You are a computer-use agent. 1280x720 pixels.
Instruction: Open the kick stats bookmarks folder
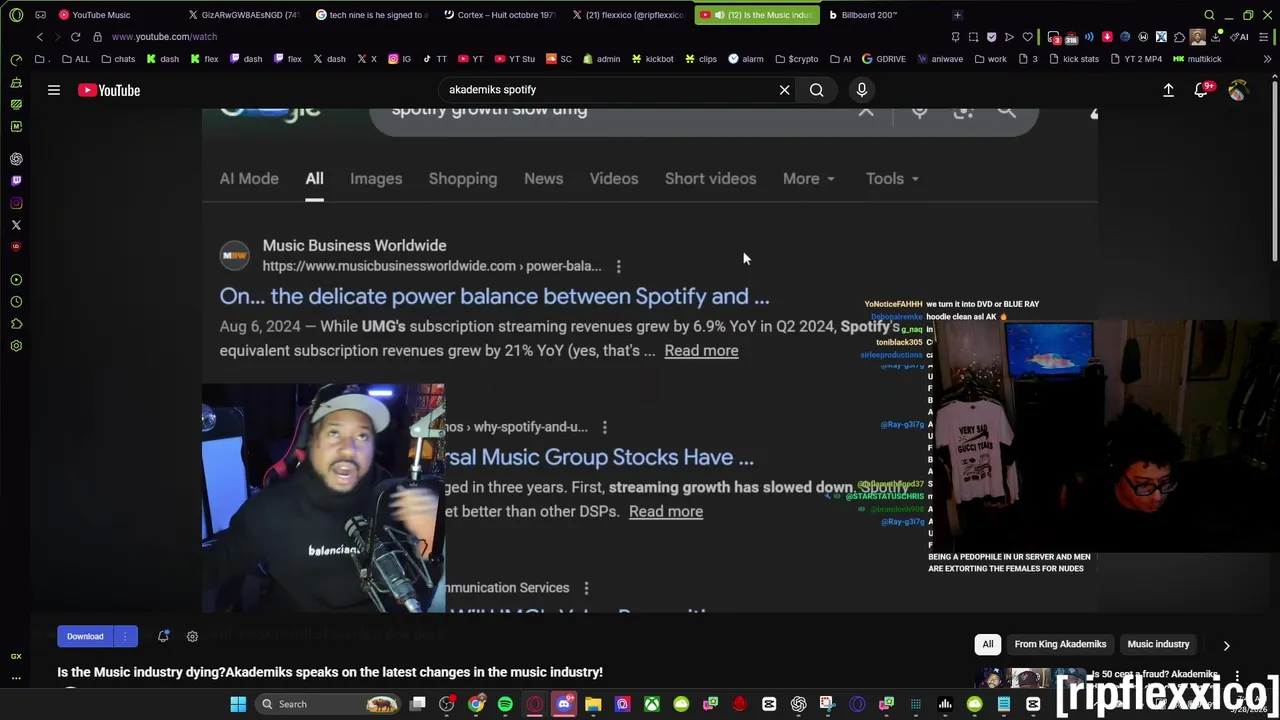coord(1075,59)
